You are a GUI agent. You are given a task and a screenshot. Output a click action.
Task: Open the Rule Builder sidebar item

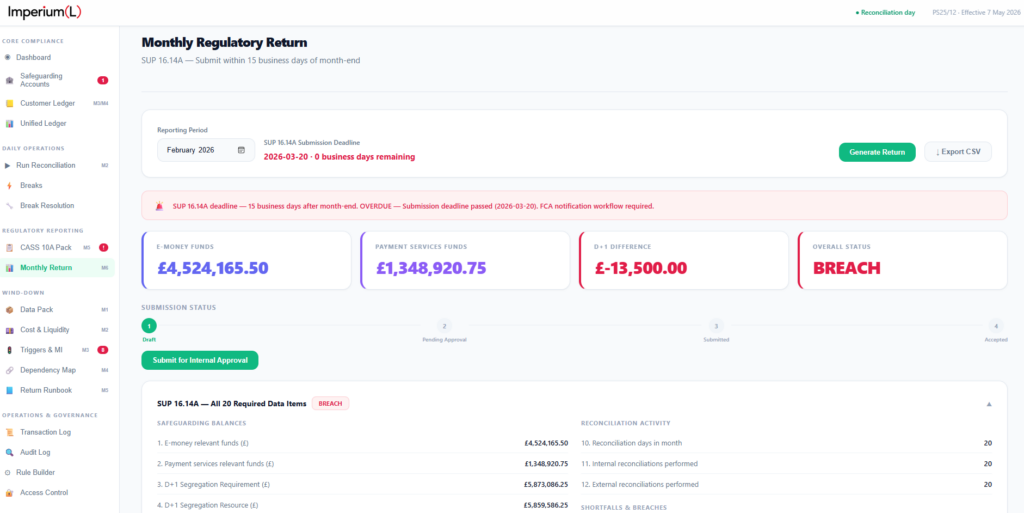pyautogui.click(x=57, y=473)
